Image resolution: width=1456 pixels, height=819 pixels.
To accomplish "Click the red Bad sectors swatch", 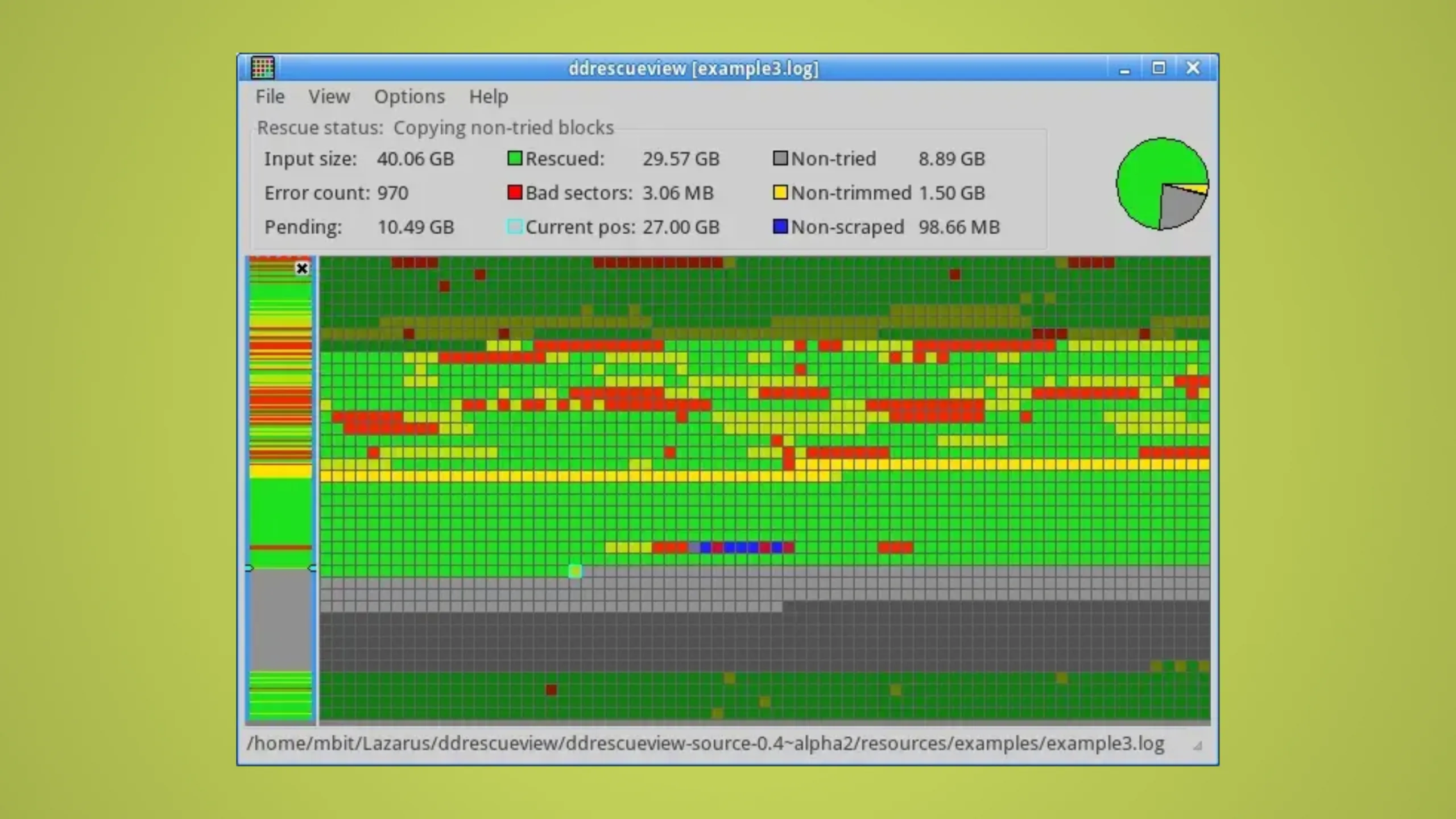I will point(514,193).
